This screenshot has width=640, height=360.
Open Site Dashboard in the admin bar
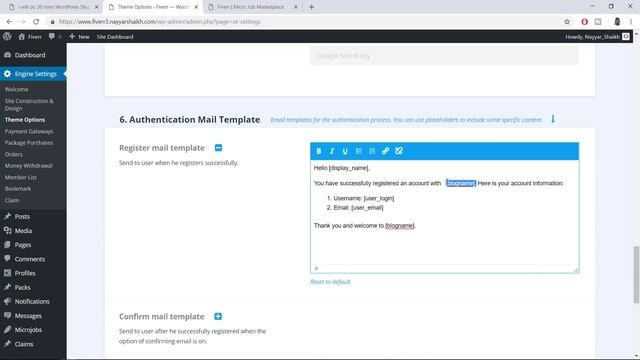pos(115,36)
